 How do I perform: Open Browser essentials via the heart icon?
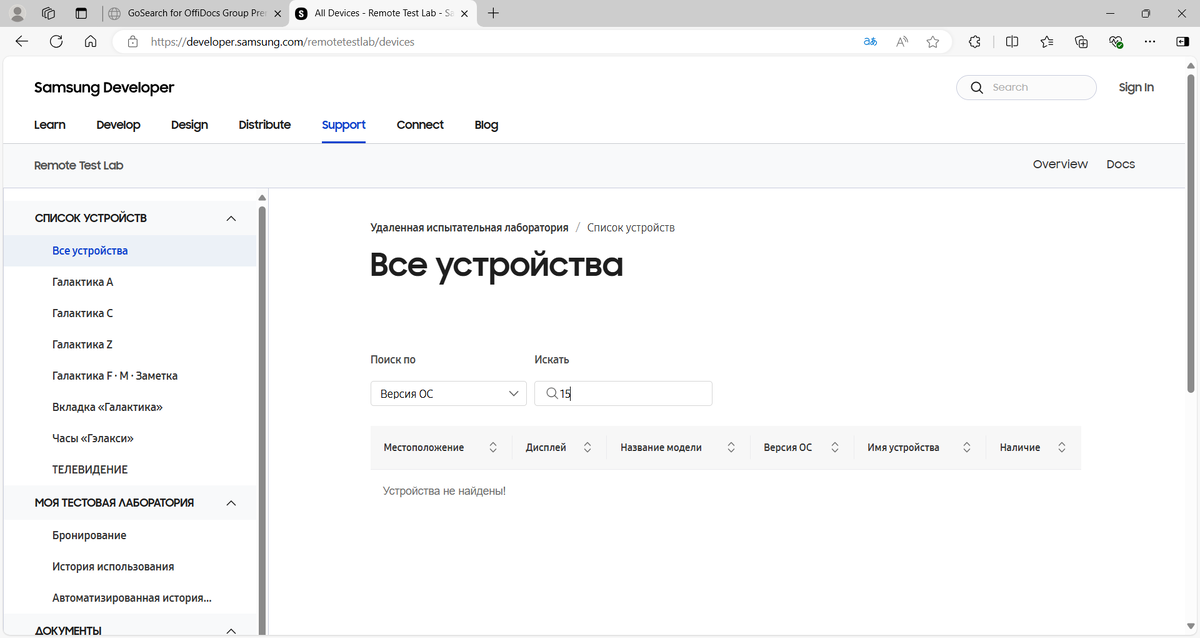[x=1115, y=41]
